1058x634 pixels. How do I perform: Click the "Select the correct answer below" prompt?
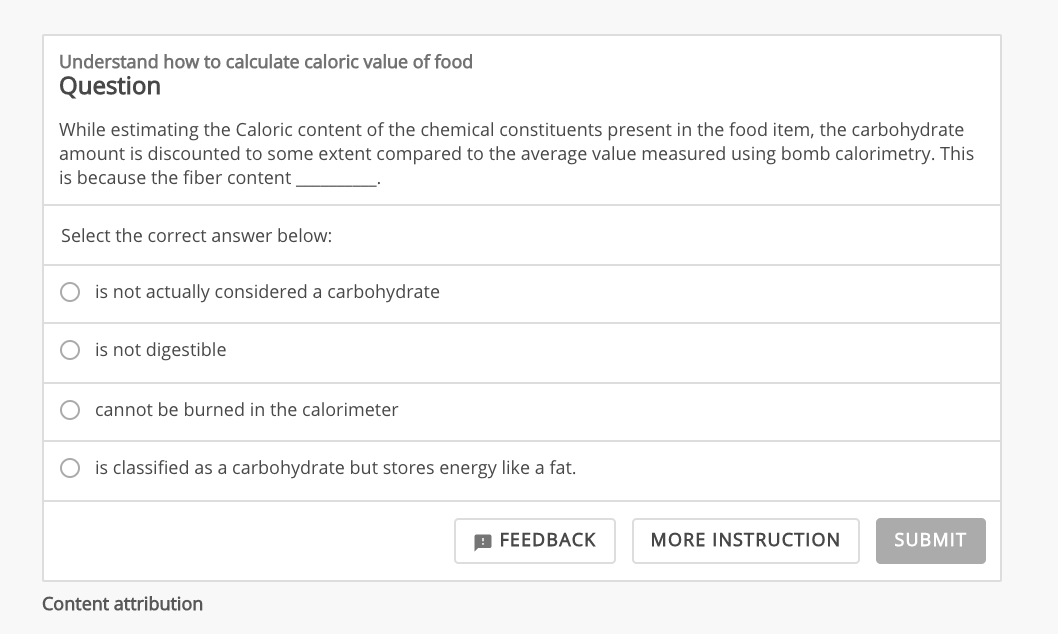click(196, 235)
